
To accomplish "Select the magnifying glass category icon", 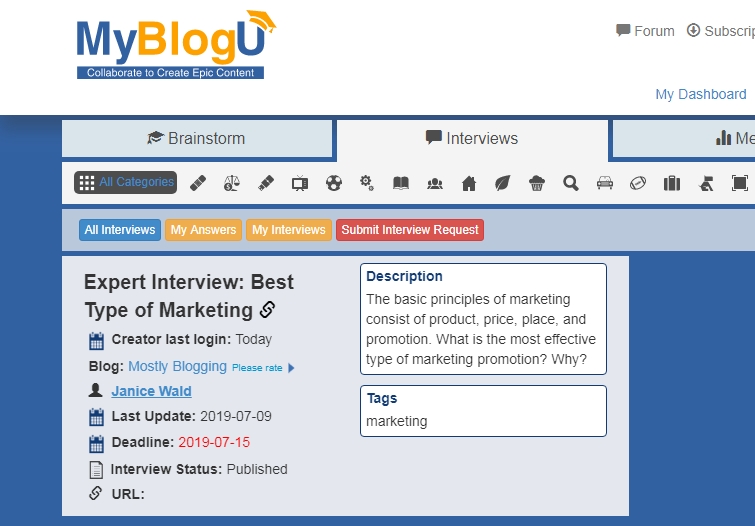I will (x=571, y=183).
